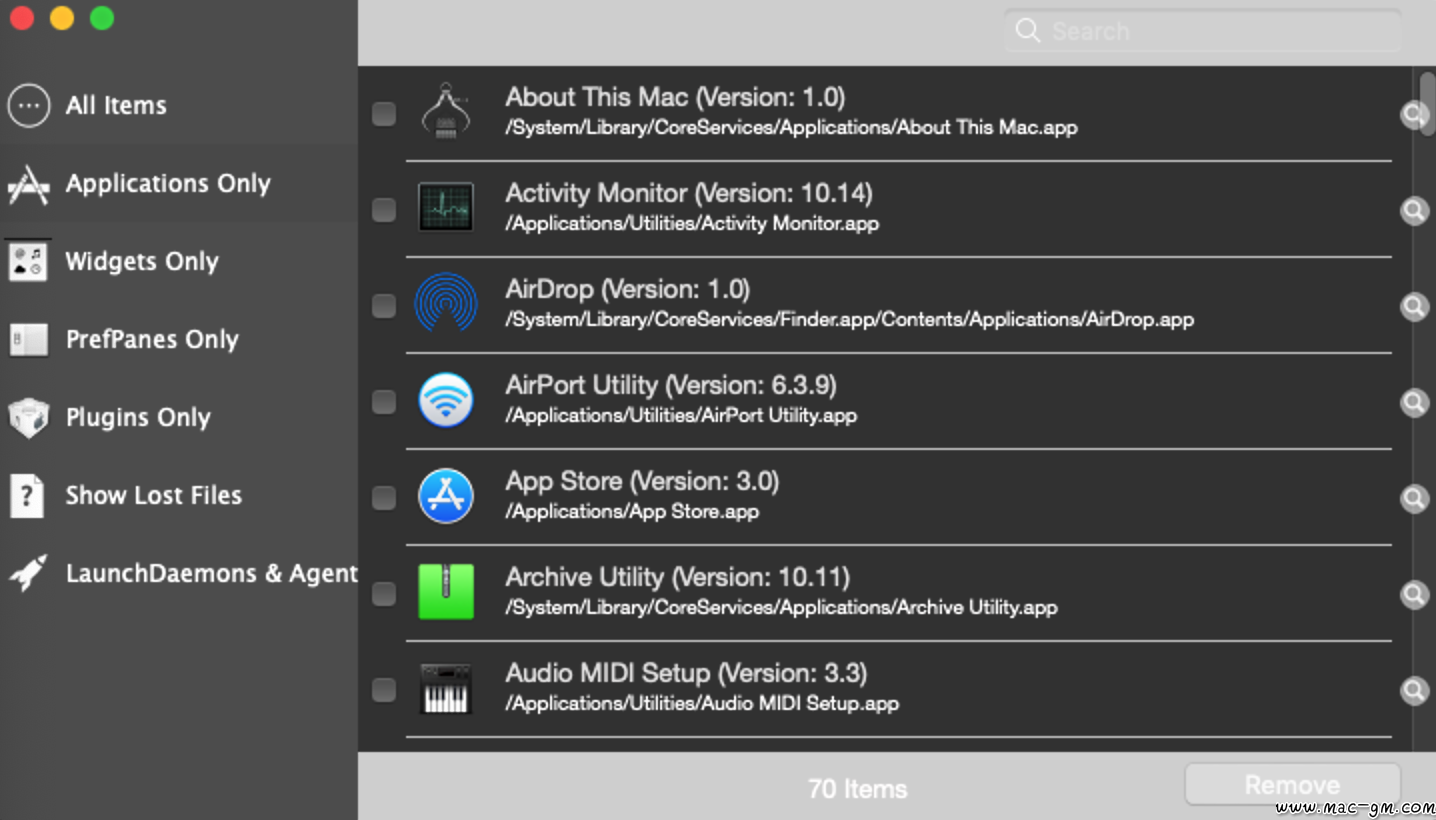Reveal AirDrop with magnifier icon
The height and width of the screenshot is (820, 1436).
pyautogui.click(x=1413, y=307)
